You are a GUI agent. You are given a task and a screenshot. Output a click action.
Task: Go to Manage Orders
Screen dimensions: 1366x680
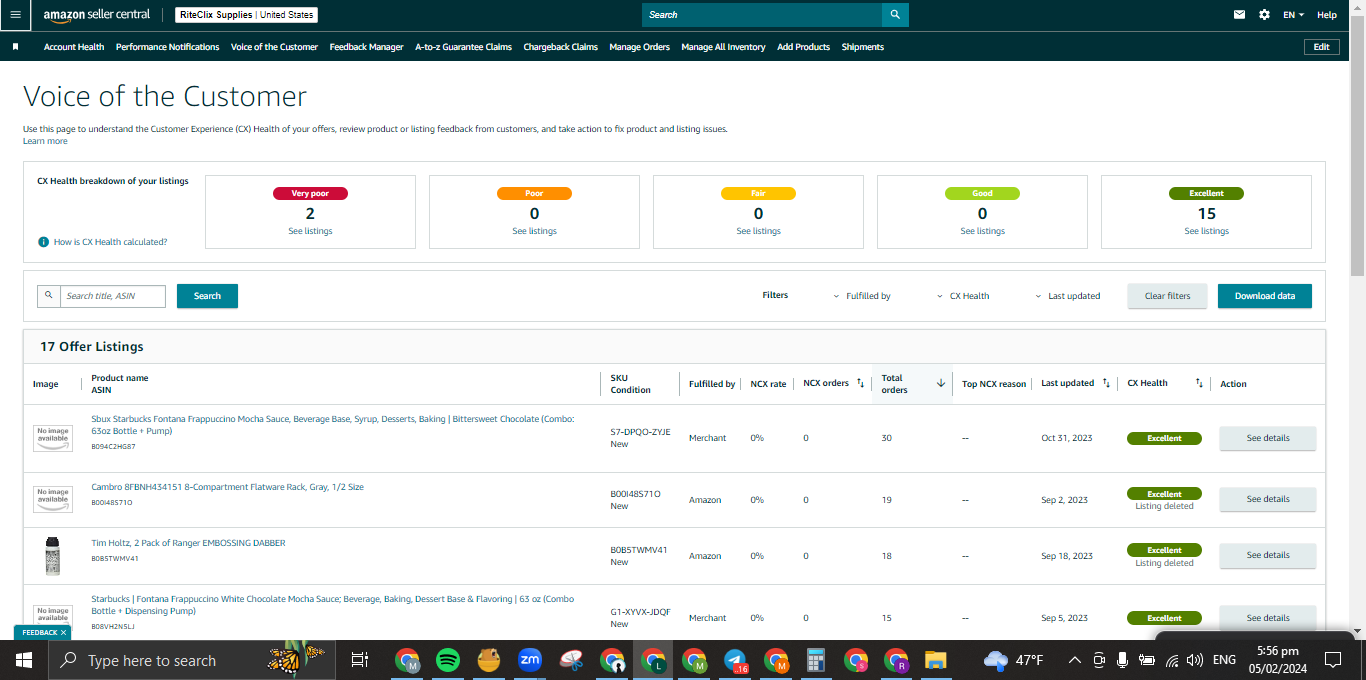pyautogui.click(x=639, y=47)
